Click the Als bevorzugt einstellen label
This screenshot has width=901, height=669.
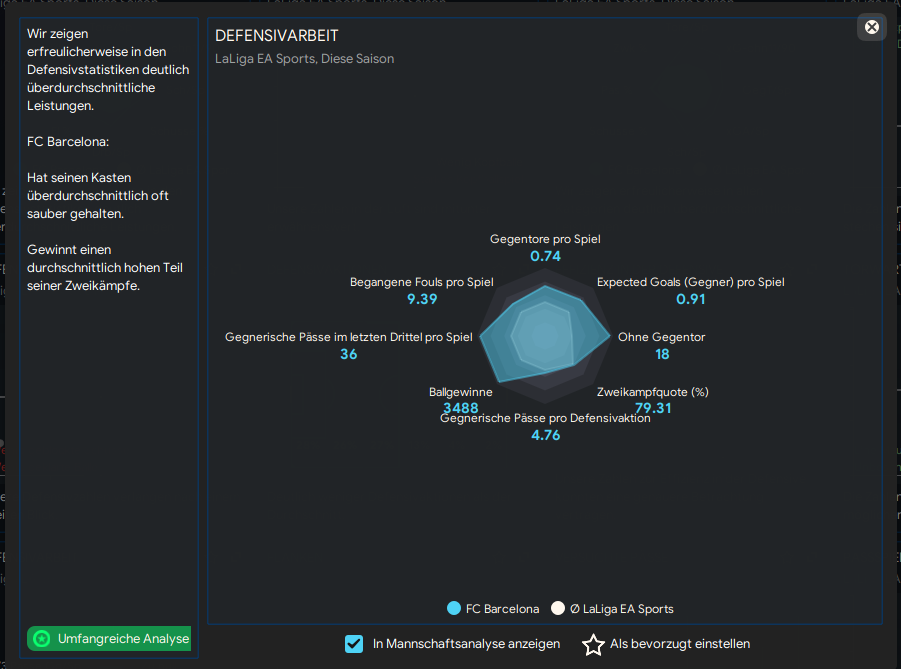click(x=679, y=644)
